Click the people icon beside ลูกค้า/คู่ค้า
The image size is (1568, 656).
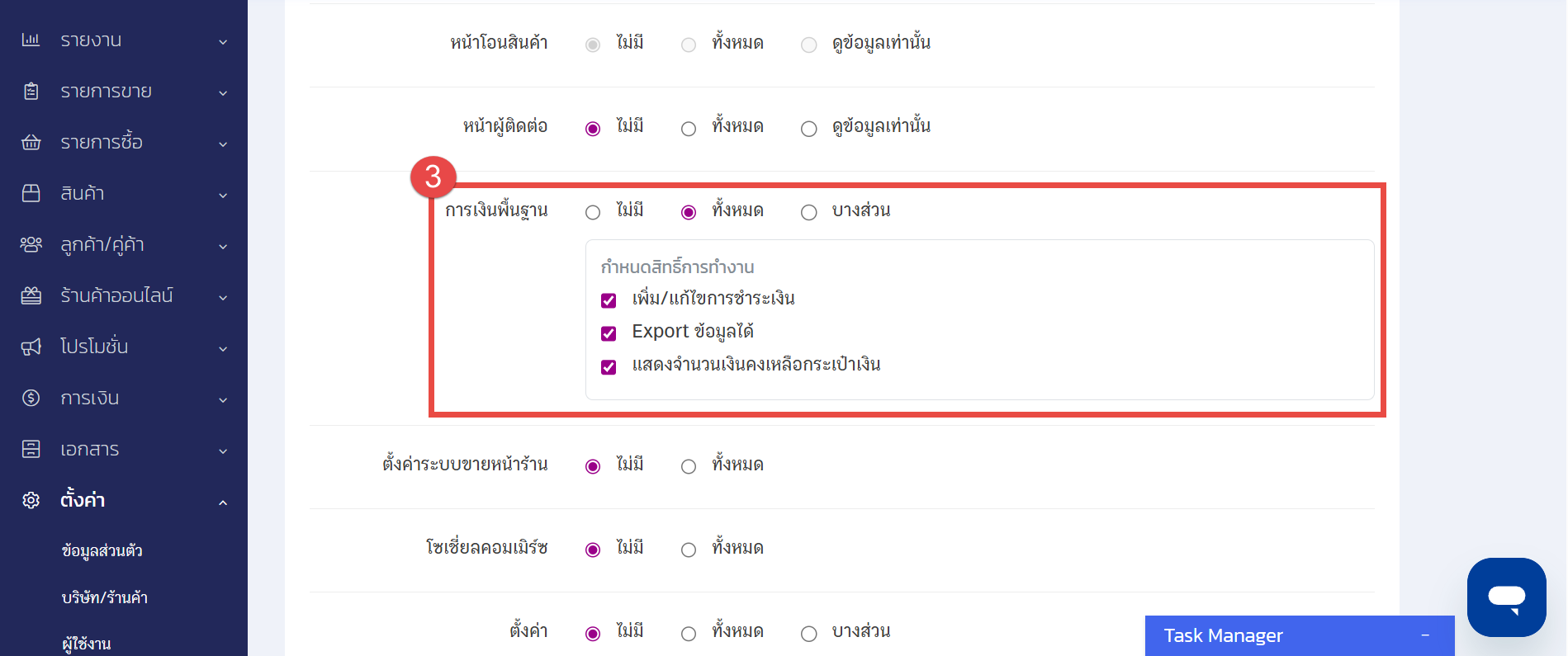tap(31, 244)
